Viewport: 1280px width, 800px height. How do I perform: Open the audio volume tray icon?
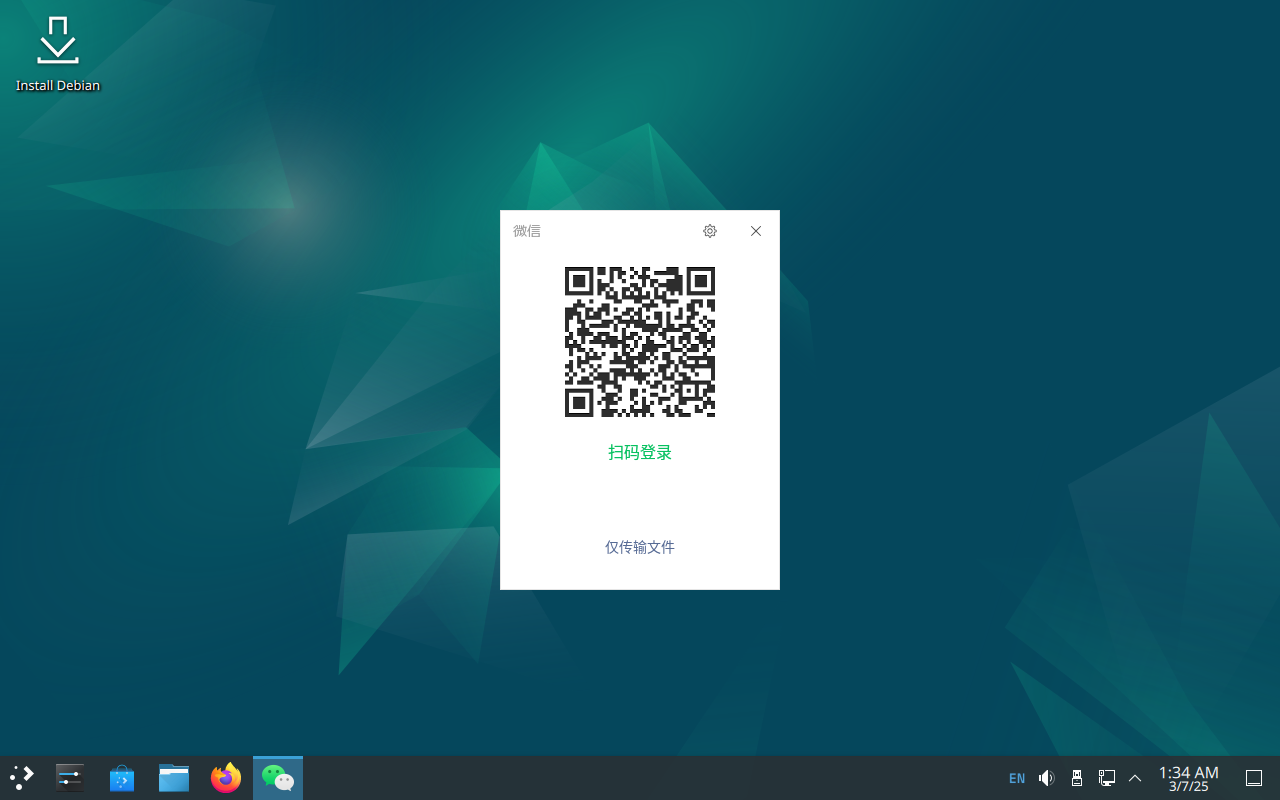click(1047, 778)
